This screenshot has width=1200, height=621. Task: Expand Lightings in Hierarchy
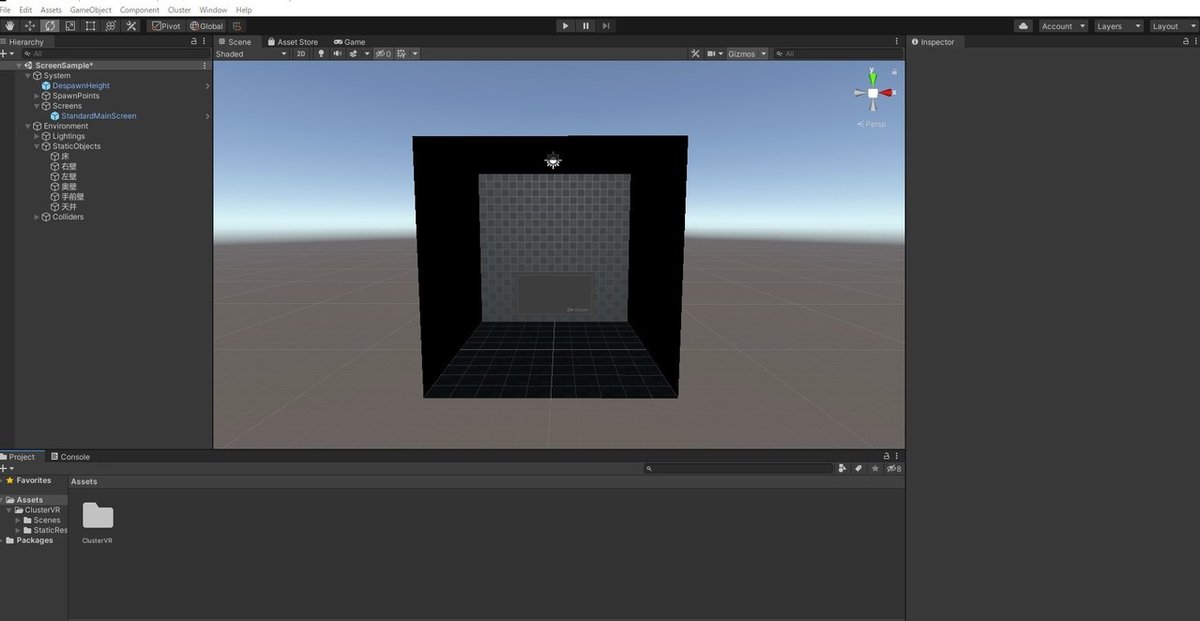click(37, 136)
